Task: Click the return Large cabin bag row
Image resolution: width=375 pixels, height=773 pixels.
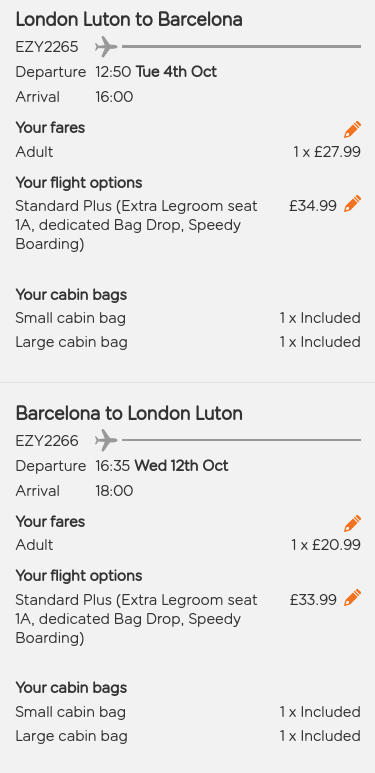Action: click(188, 736)
